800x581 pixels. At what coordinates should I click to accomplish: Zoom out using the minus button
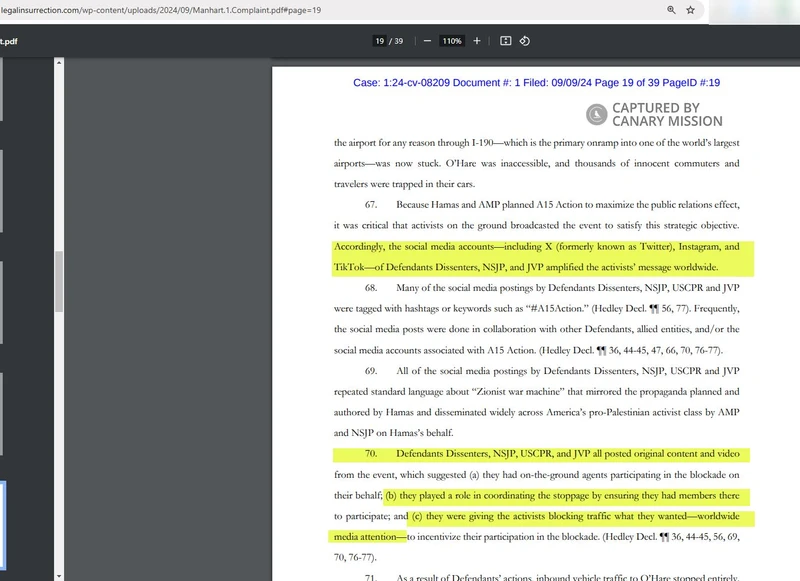427,41
